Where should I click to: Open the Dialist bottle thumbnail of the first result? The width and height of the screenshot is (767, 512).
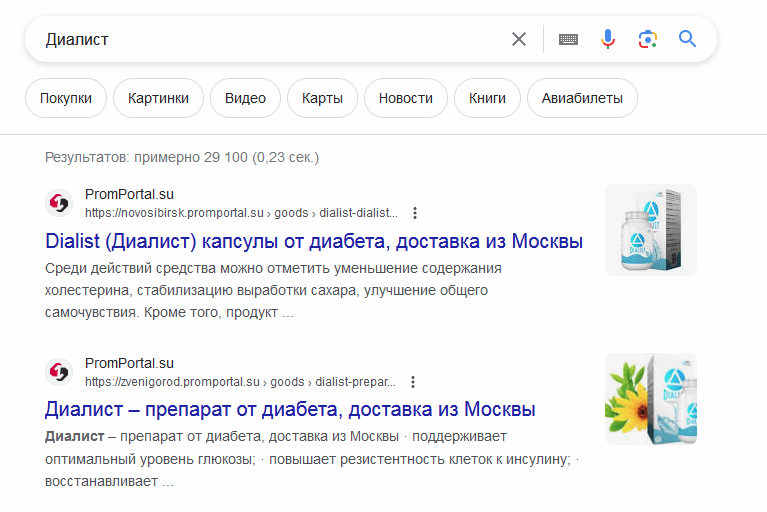pos(651,230)
